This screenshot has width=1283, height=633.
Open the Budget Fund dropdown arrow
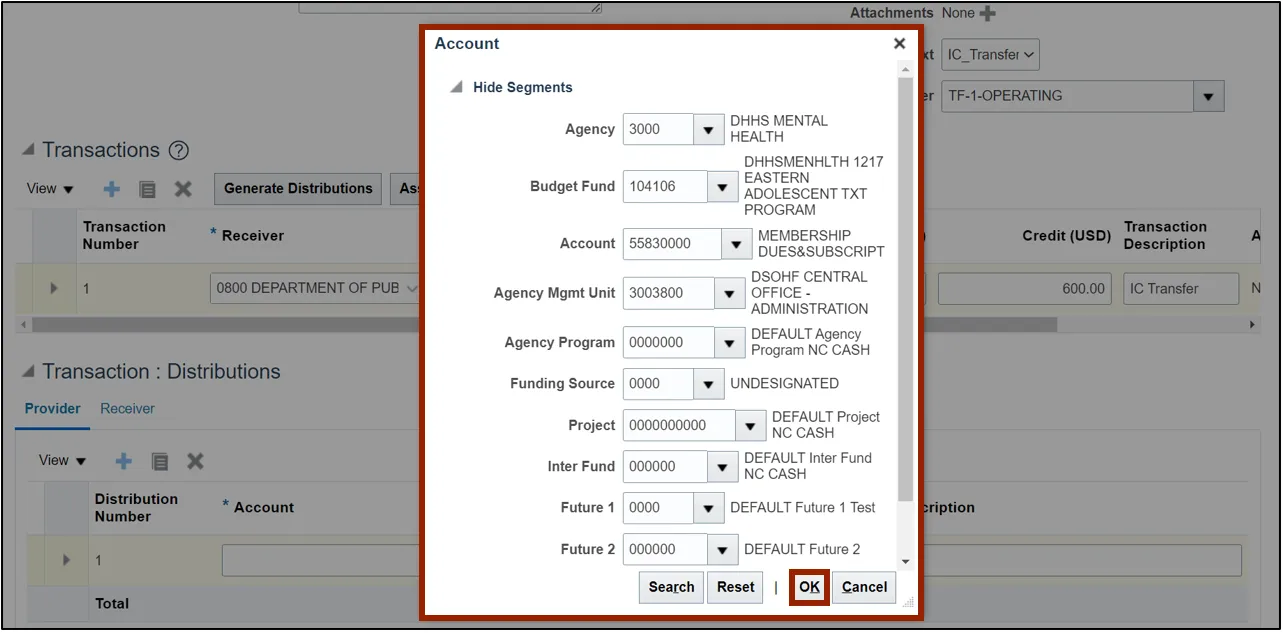pos(723,186)
